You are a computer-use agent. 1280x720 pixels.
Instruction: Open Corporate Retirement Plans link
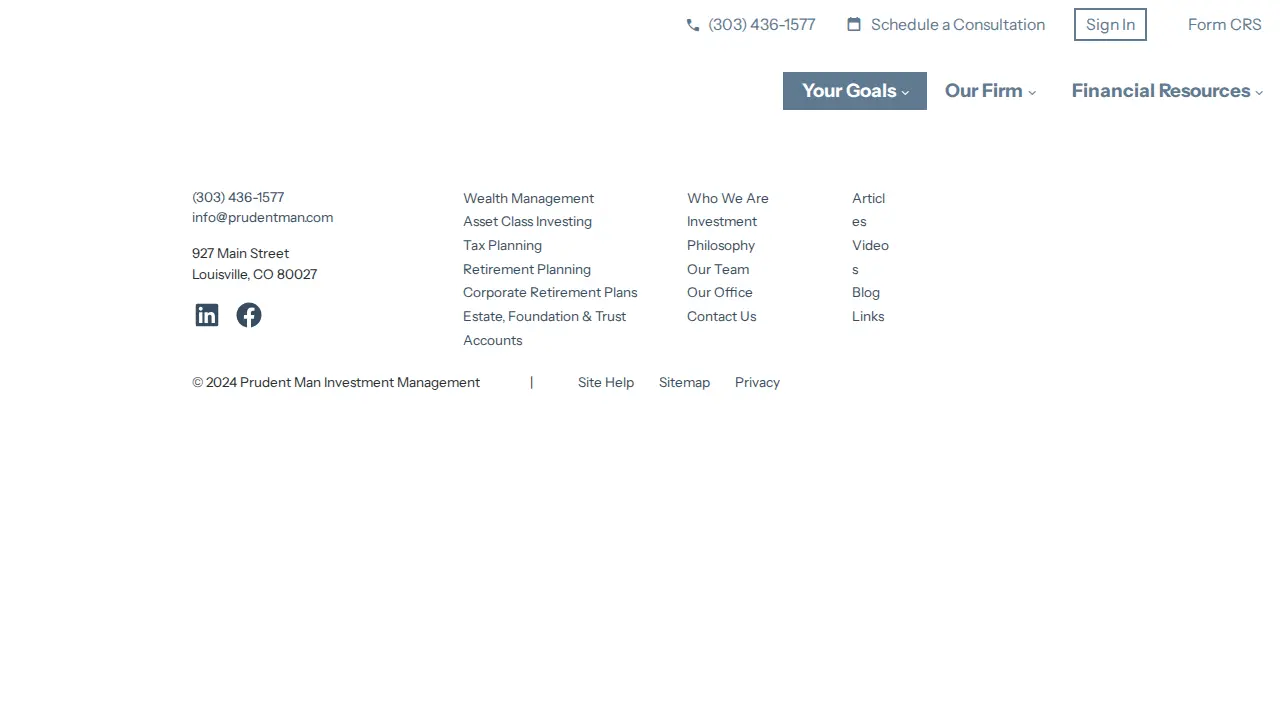[x=550, y=292]
